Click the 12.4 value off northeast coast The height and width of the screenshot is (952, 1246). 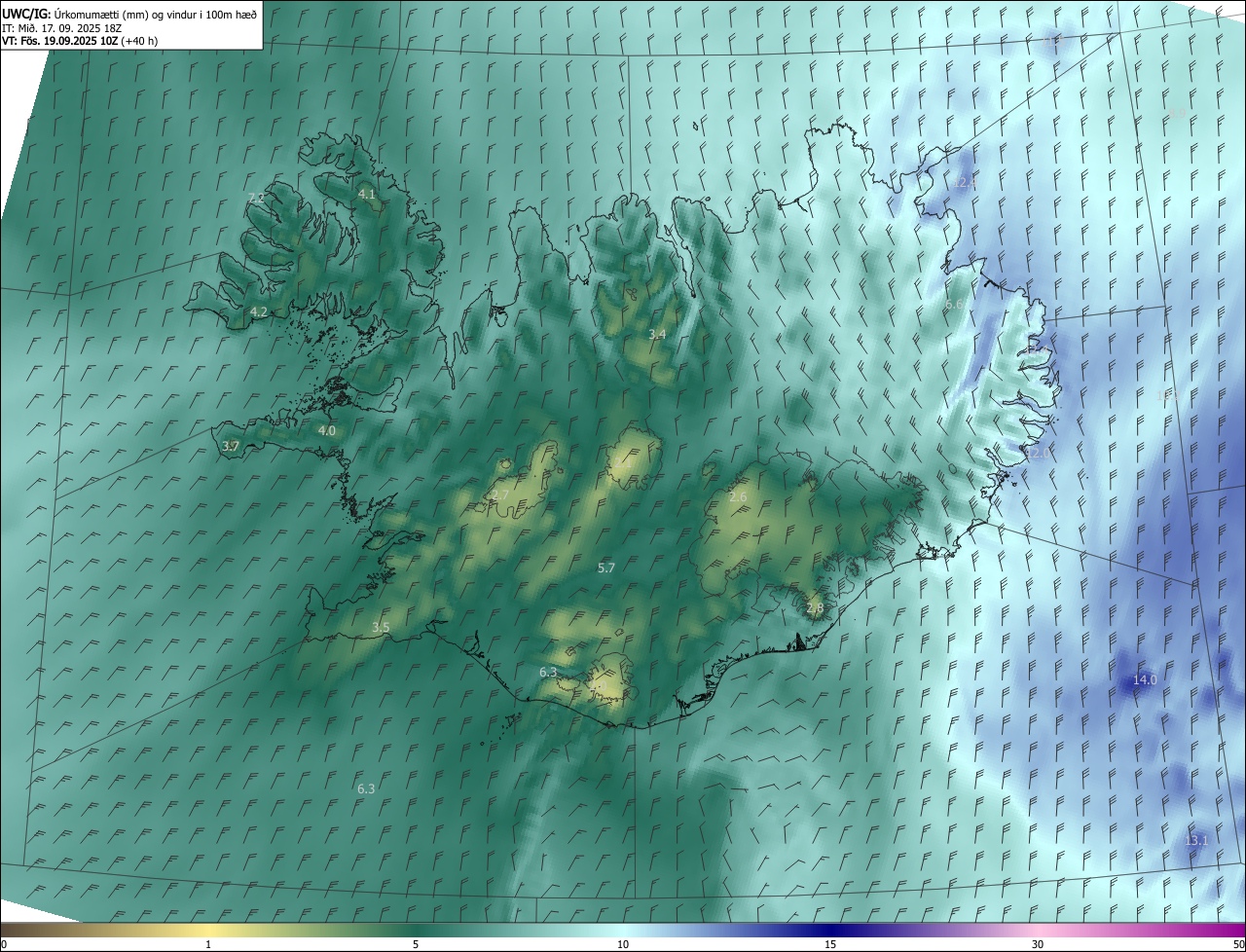pos(965,183)
